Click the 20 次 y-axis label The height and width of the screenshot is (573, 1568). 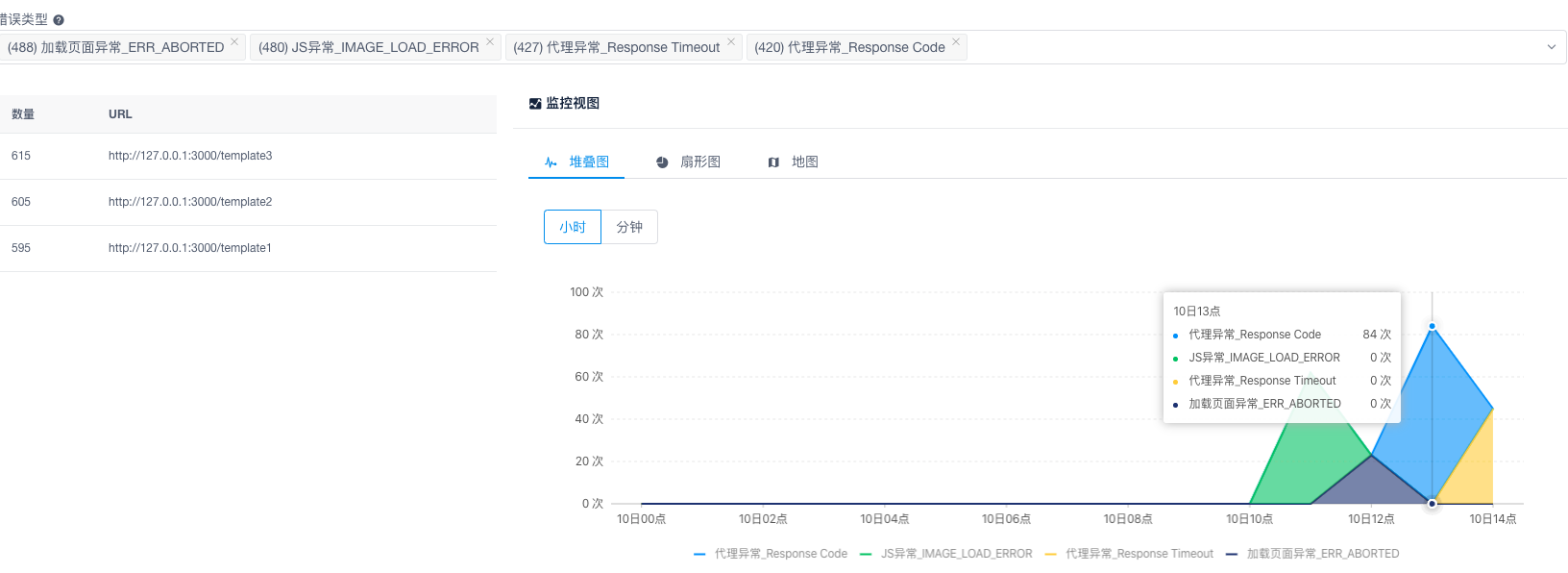click(589, 461)
